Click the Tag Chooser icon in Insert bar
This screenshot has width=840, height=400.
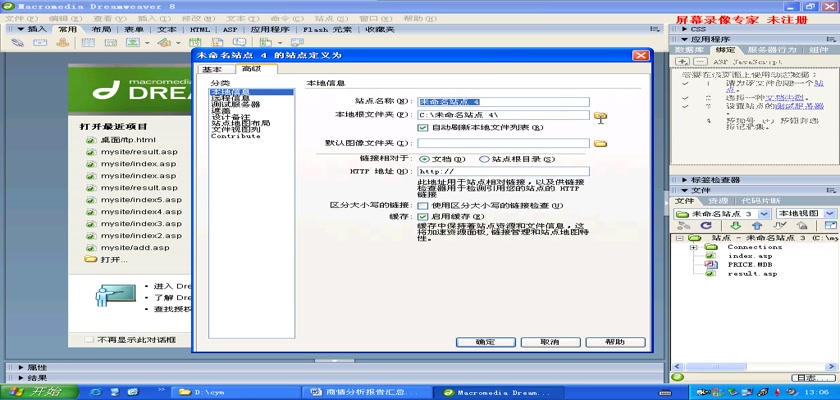tap(297, 42)
